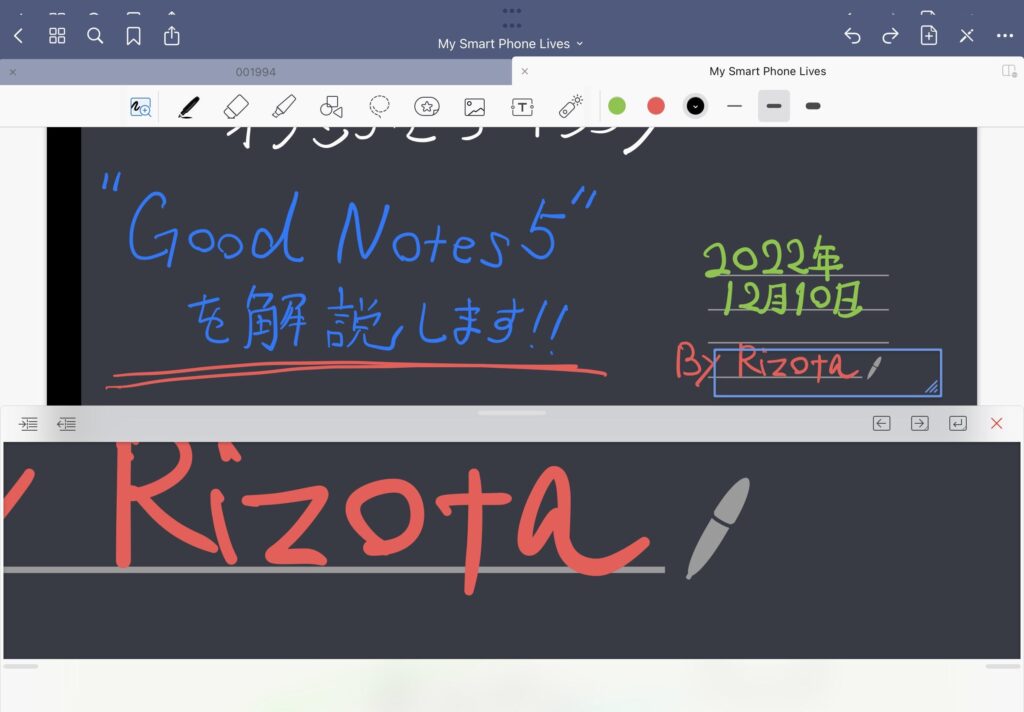The height and width of the screenshot is (712, 1024).
Task: Close the 001994 tab
Action: pyautogui.click(x=12, y=72)
